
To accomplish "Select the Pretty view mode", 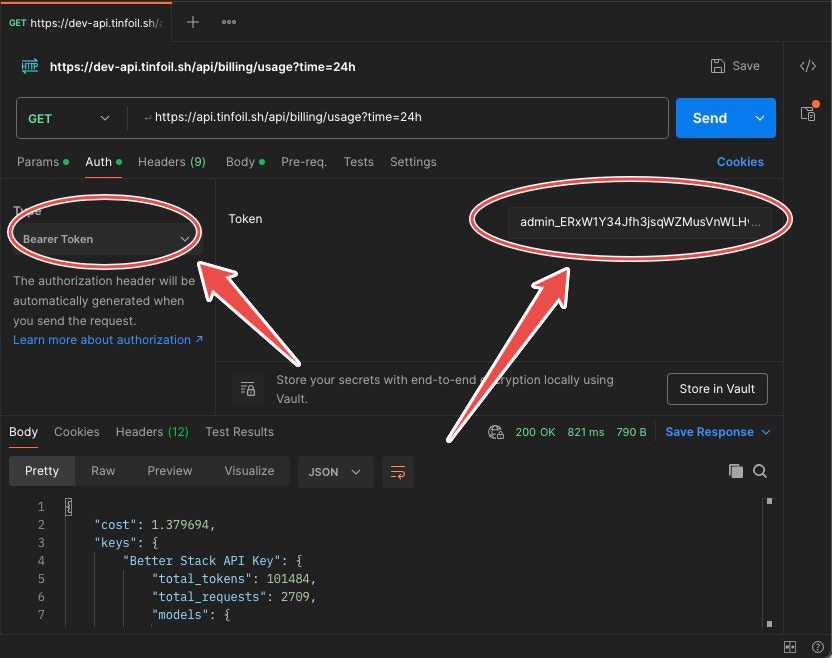I will point(42,471).
